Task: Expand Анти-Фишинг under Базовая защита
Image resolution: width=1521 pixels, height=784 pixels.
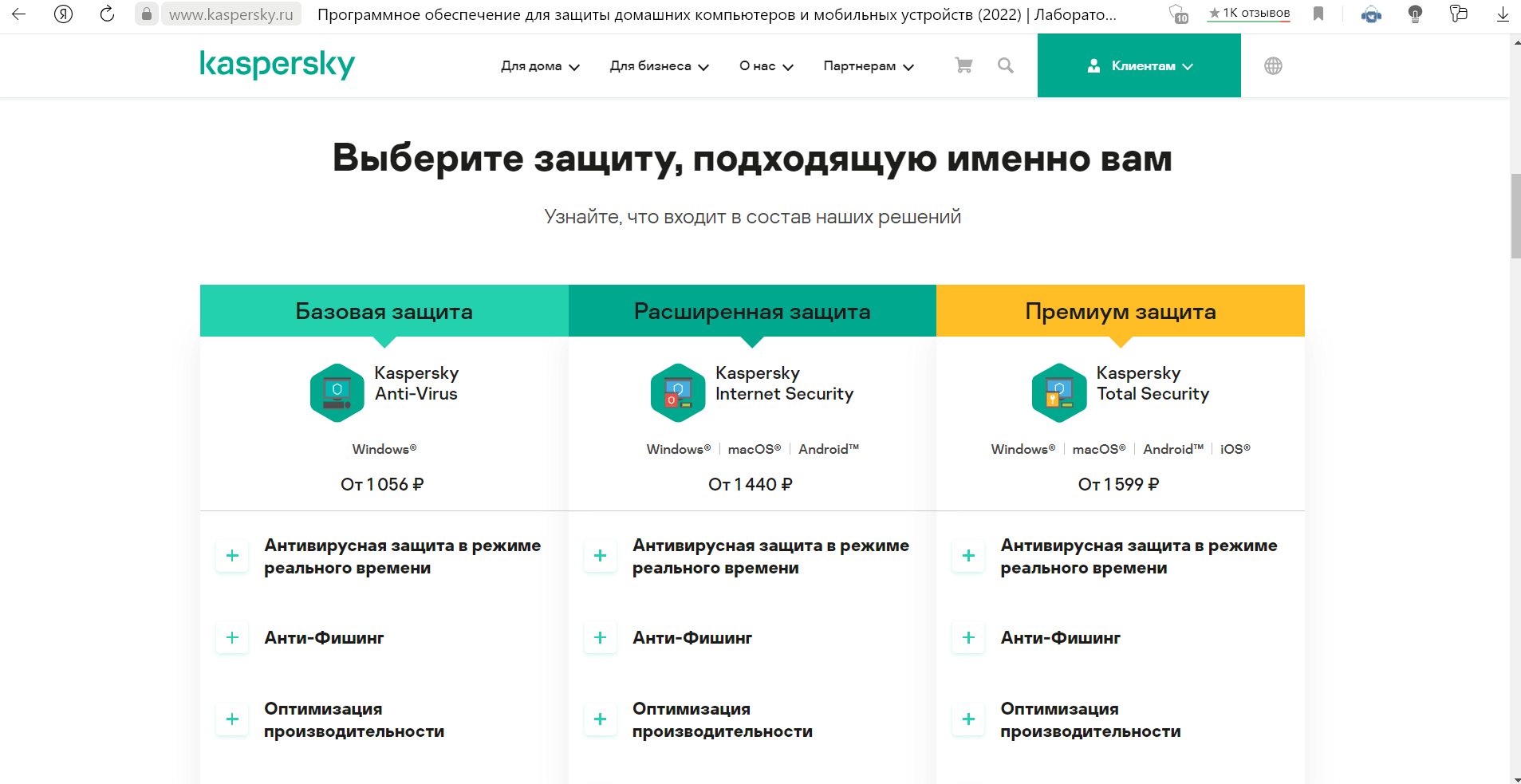Action: (x=232, y=637)
